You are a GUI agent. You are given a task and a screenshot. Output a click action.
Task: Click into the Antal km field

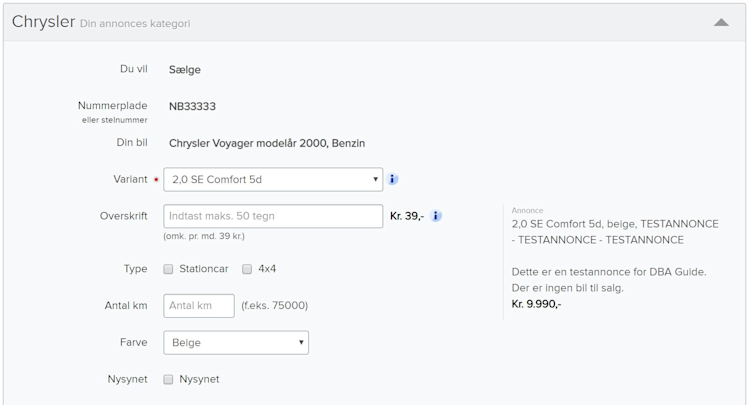coord(199,306)
